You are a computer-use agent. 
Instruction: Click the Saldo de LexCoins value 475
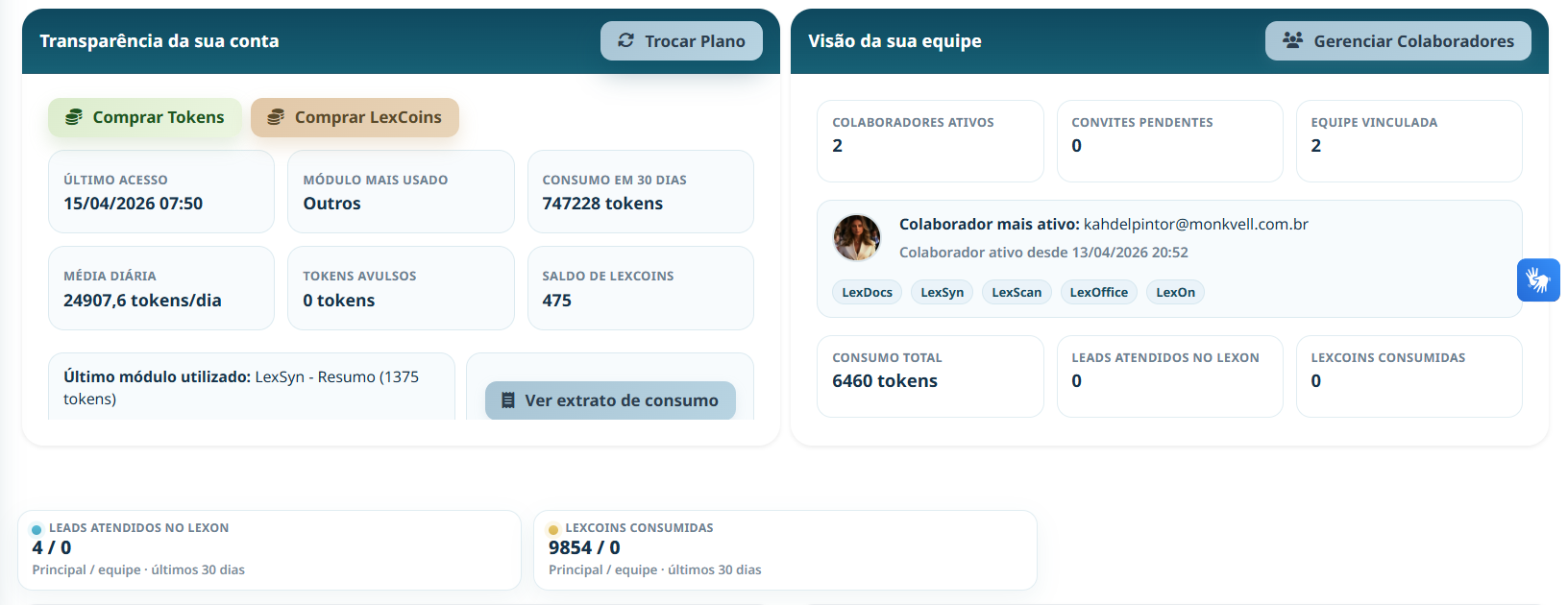[x=557, y=301]
